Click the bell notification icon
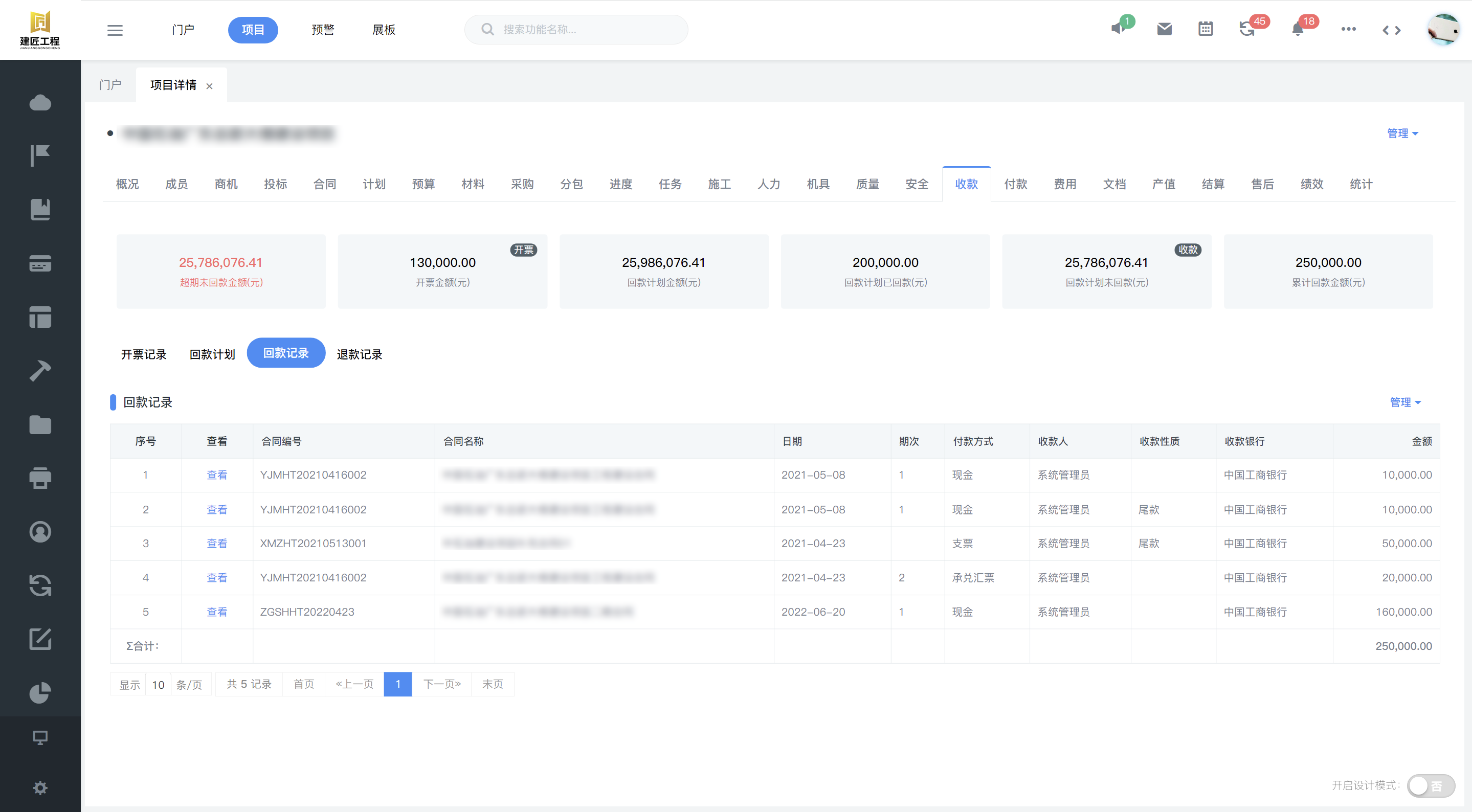The width and height of the screenshot is (1472, 812). tap(1297, 30)
